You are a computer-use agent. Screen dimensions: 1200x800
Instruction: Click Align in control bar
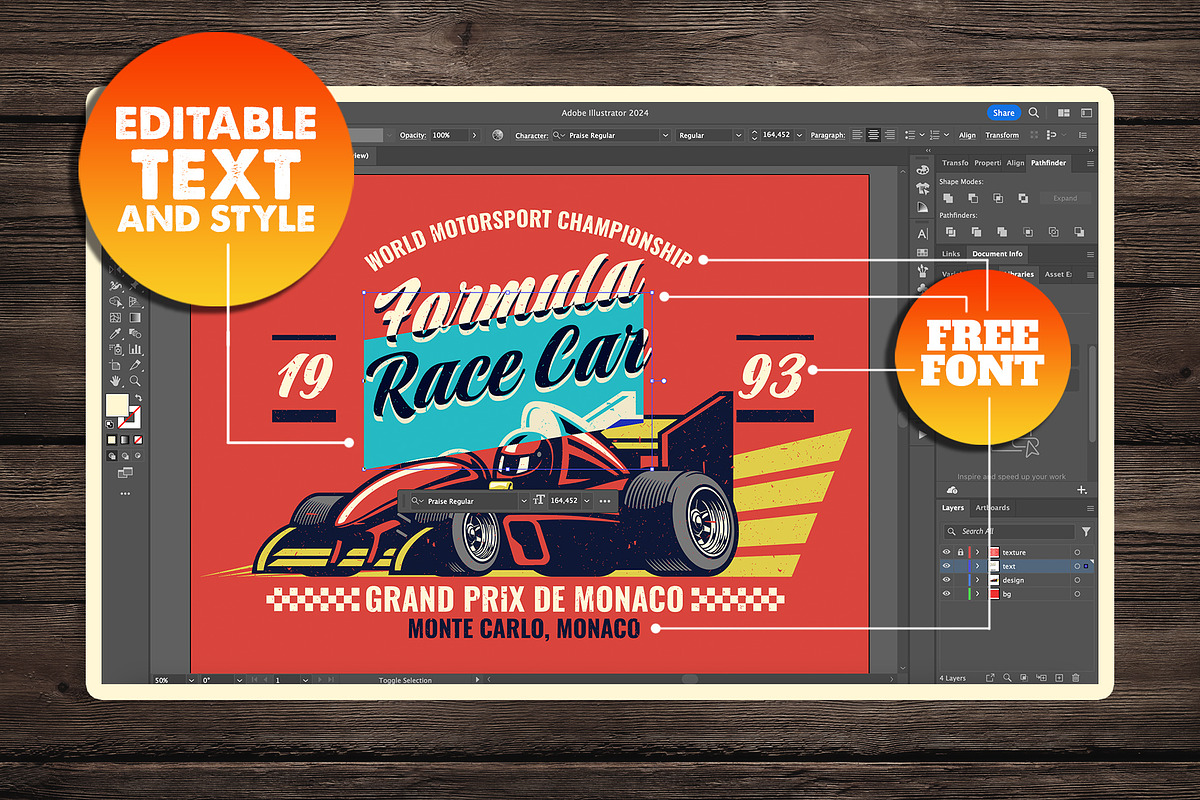coord(967,135)
